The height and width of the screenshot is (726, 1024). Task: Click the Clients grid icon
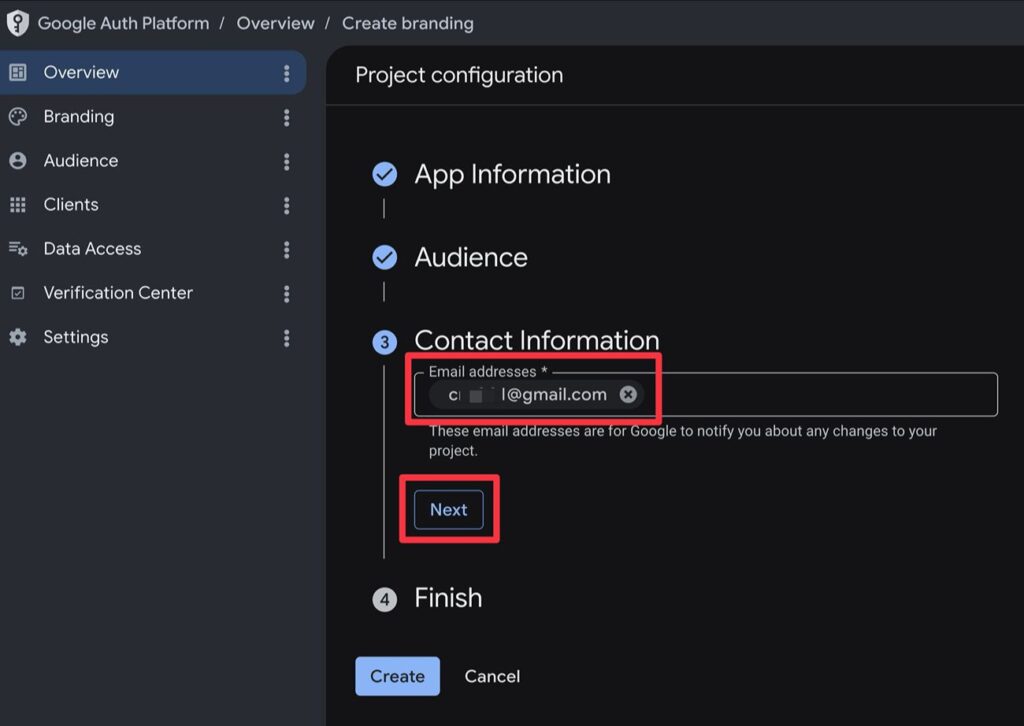pos(18,205)
